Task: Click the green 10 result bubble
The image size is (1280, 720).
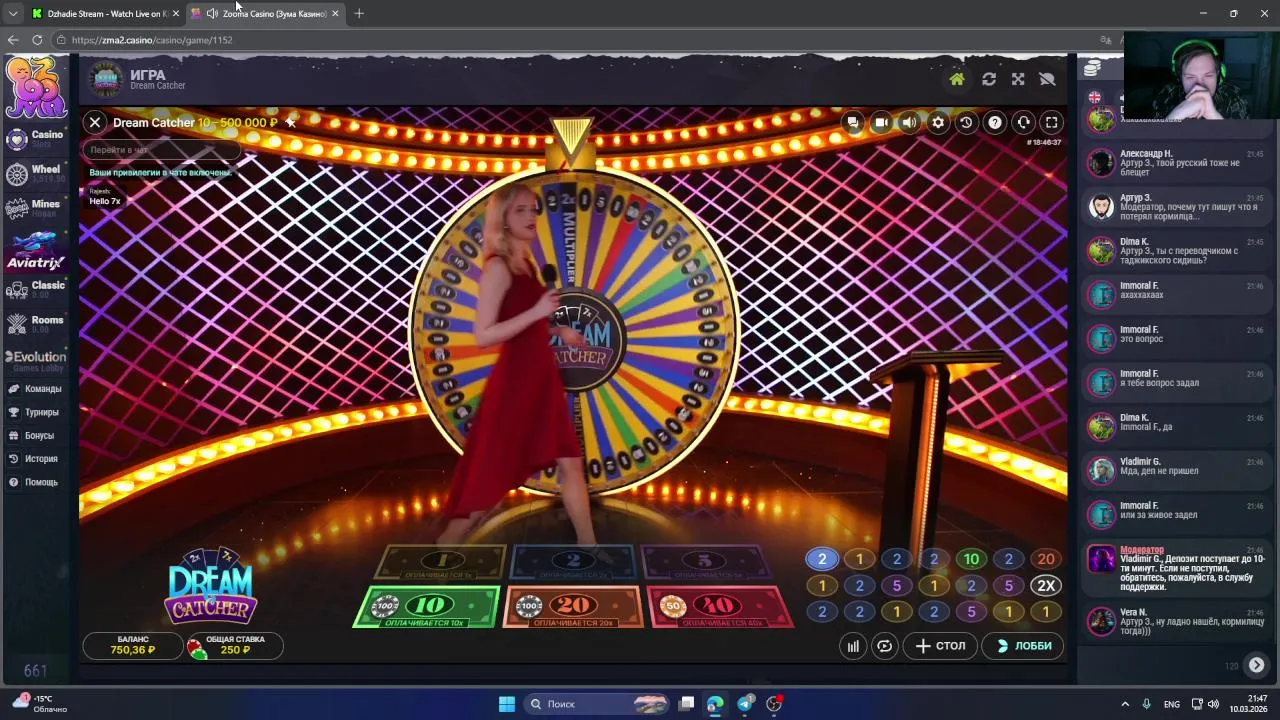Action: click(971, 560)
